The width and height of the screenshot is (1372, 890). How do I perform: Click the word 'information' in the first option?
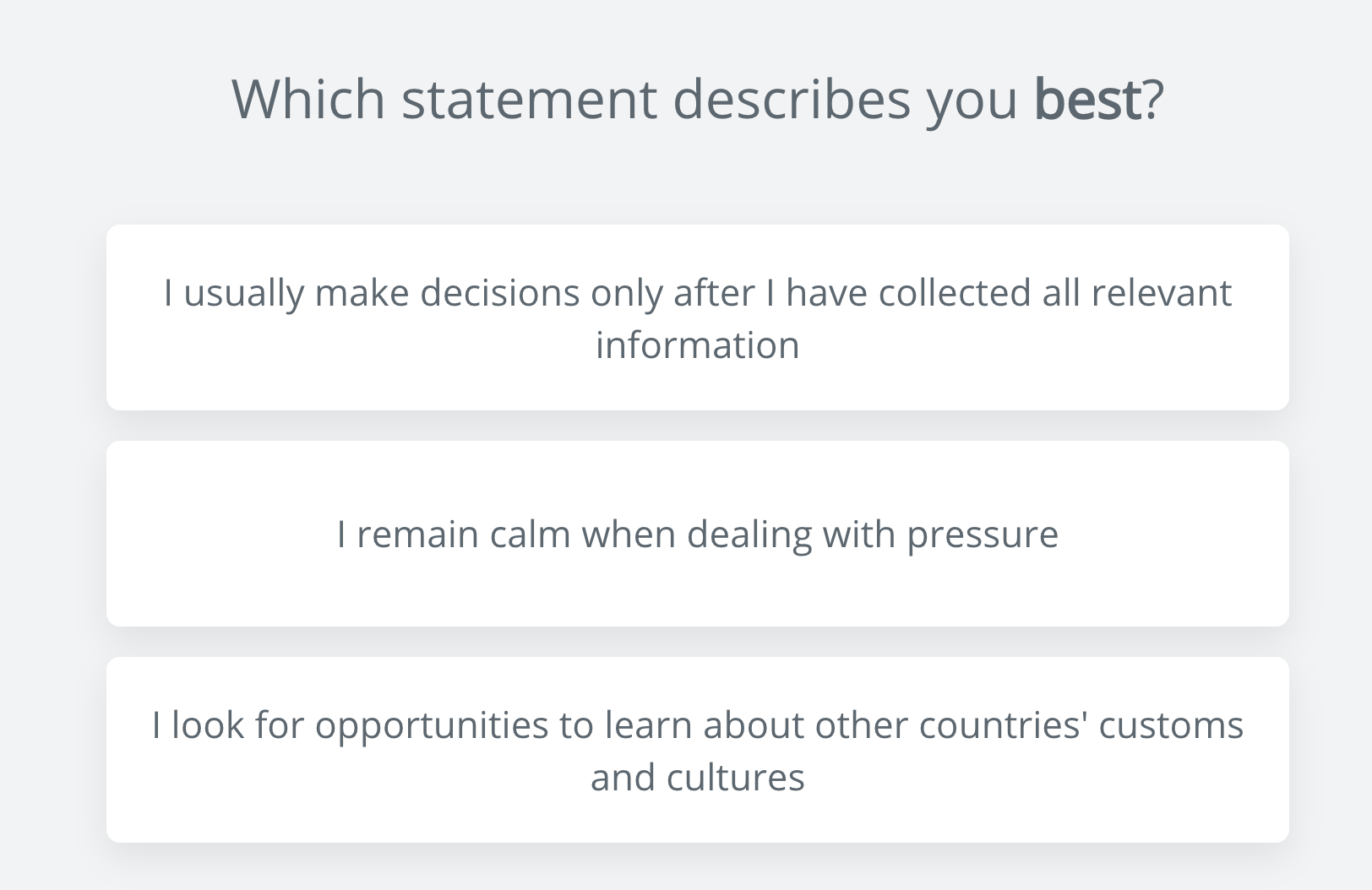click(x=697, y=345)
